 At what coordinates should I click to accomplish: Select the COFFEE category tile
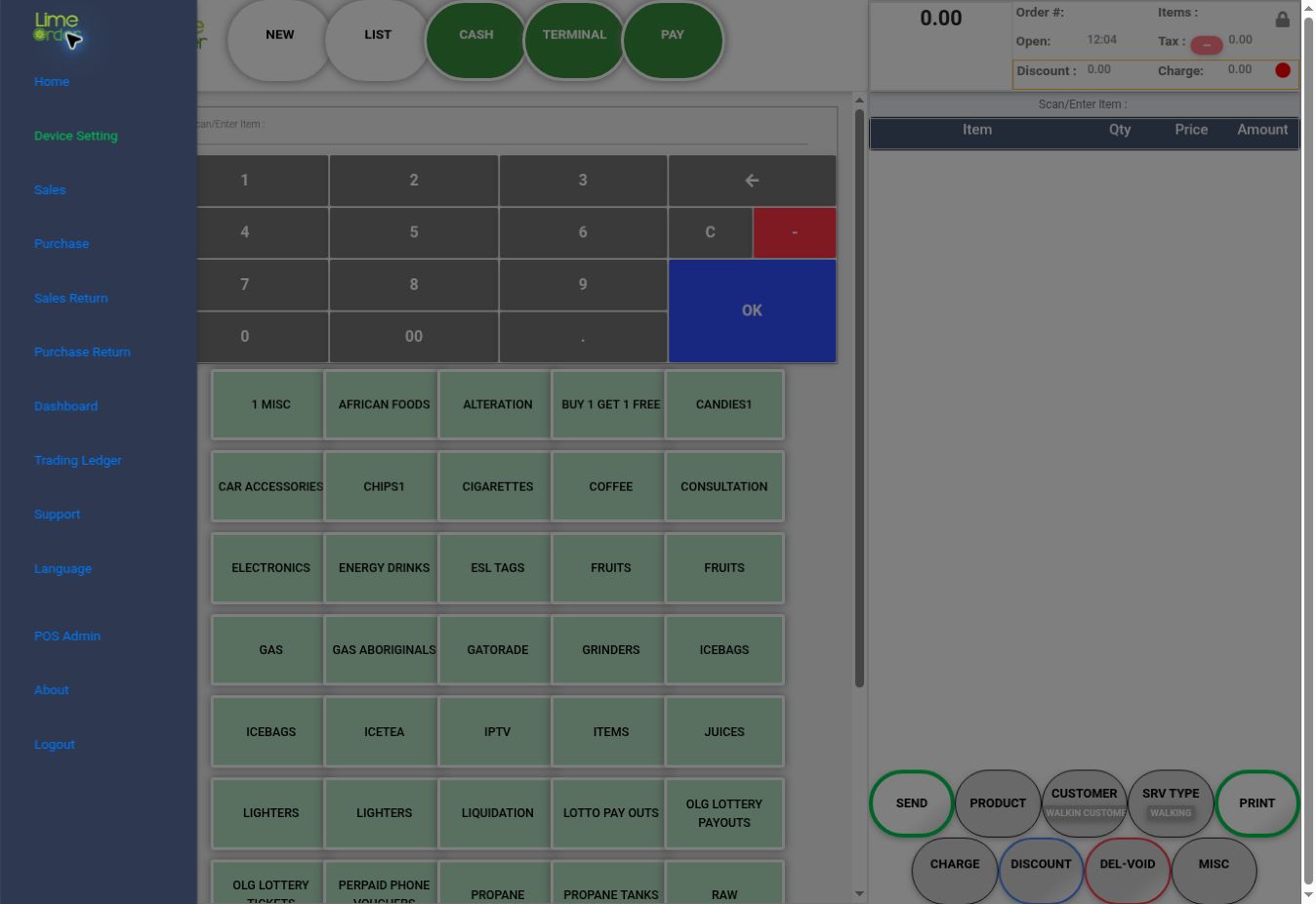tap(611, 486)
